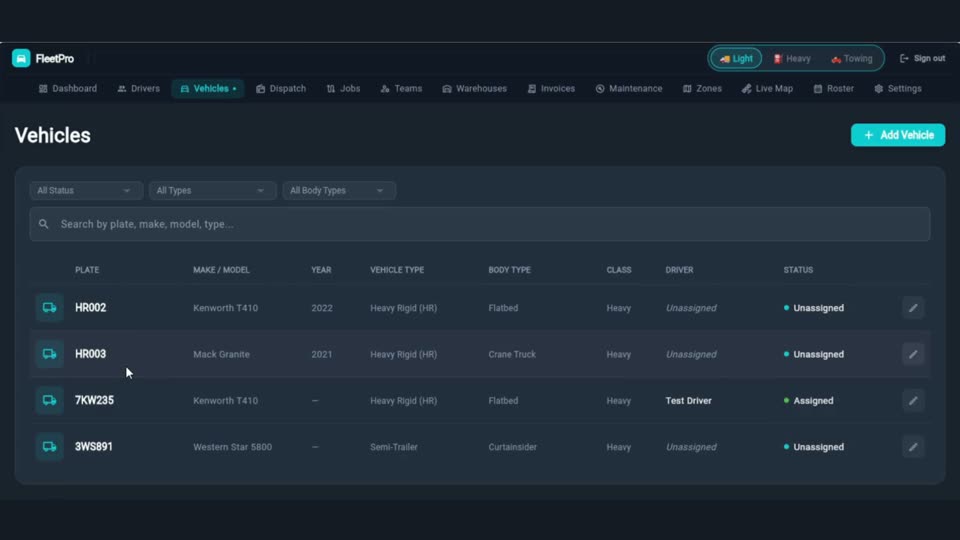Open the Settings tab
960x540 pixels.
click(898, 89)
